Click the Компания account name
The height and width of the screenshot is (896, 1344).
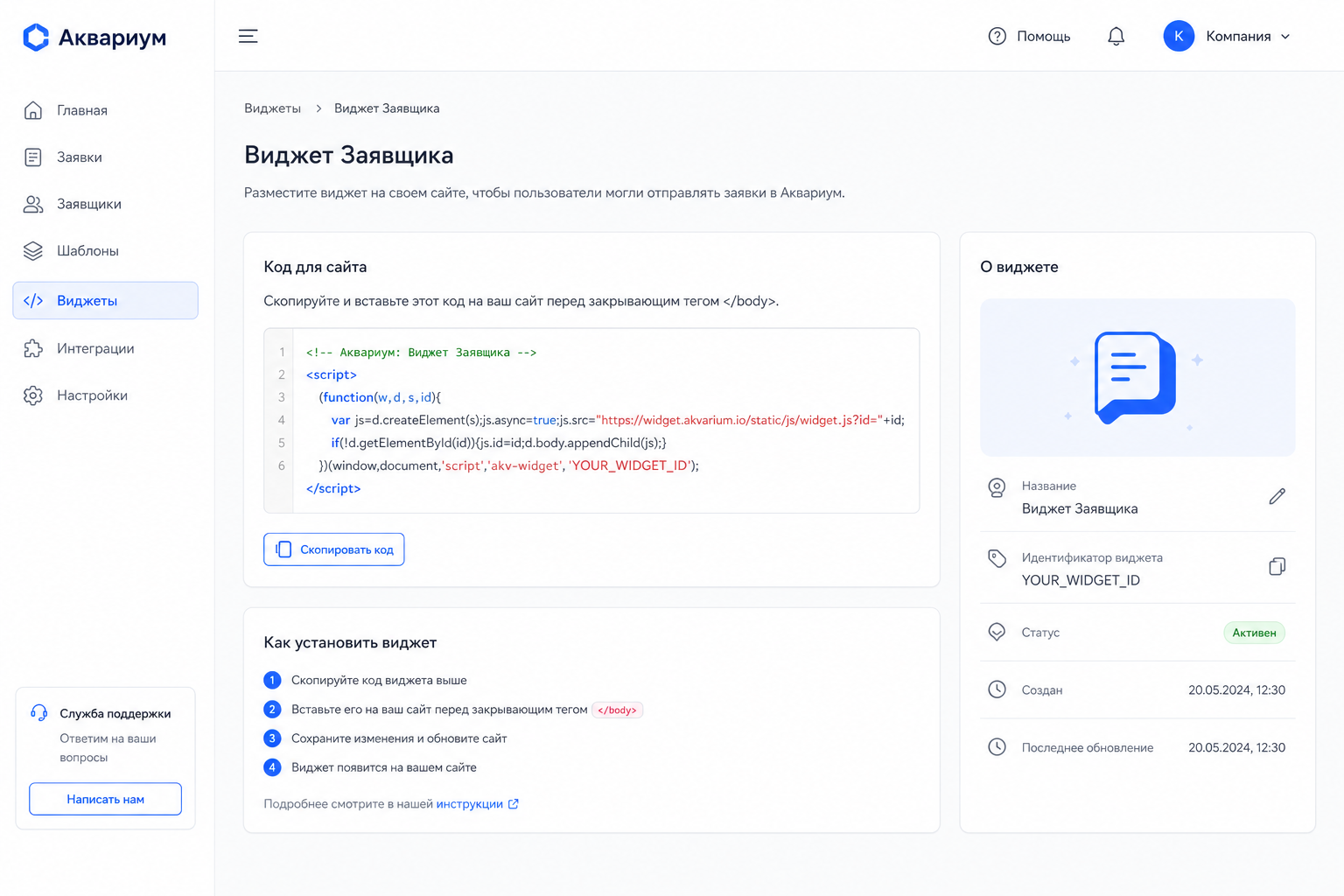1238,36
